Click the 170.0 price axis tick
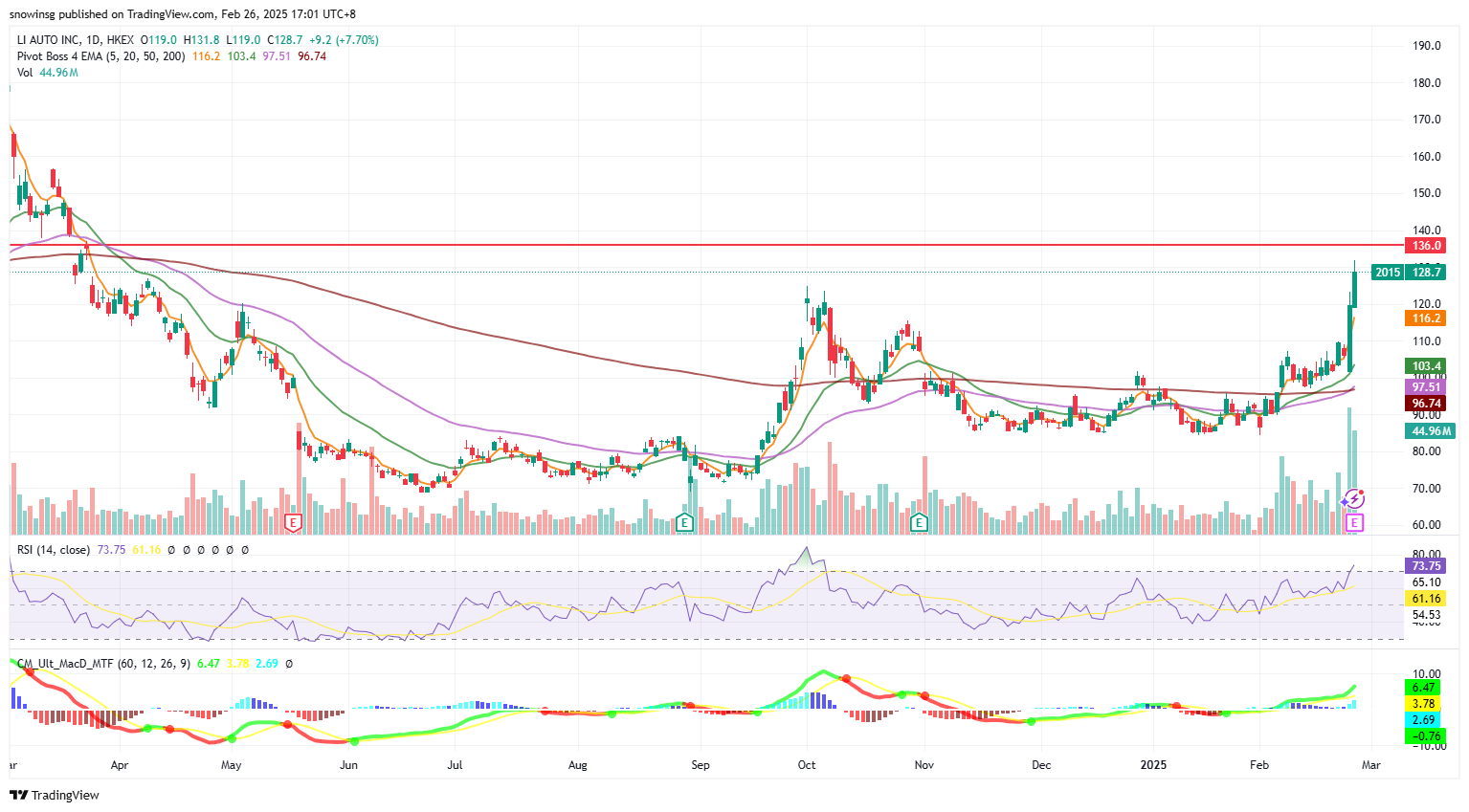1469x812 pixels. [x=1427, y=120]
